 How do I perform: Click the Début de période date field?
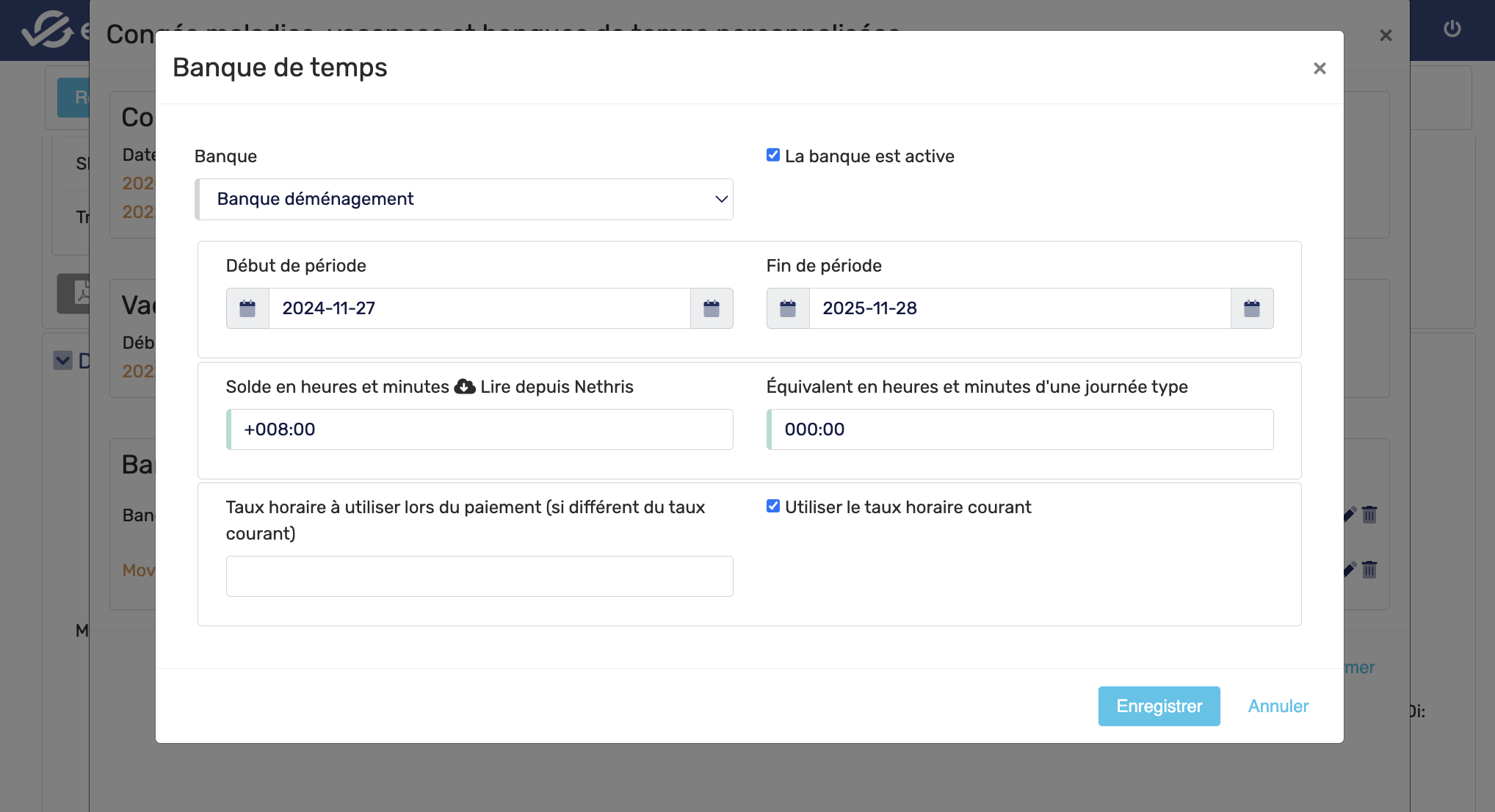[x=479, y=308]
